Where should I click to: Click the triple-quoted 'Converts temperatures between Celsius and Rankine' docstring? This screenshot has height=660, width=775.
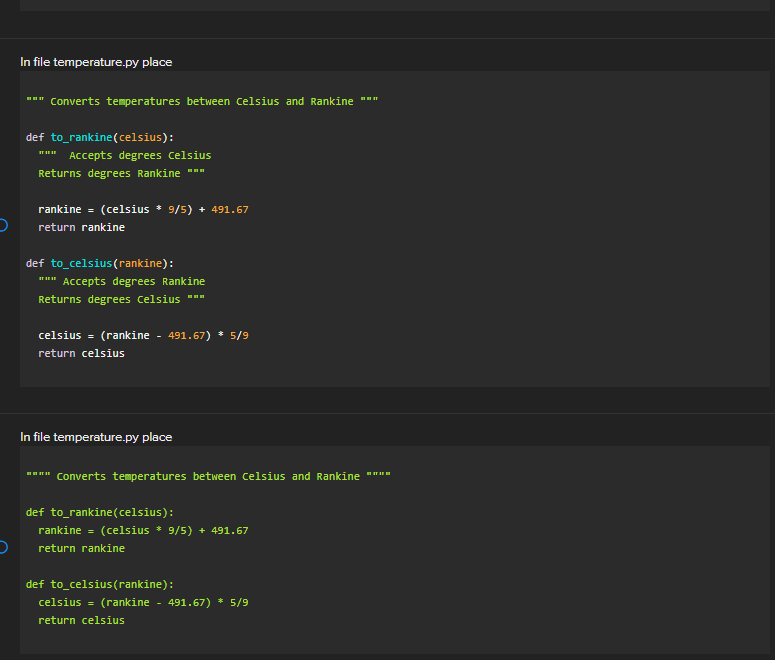coord(202,101)
